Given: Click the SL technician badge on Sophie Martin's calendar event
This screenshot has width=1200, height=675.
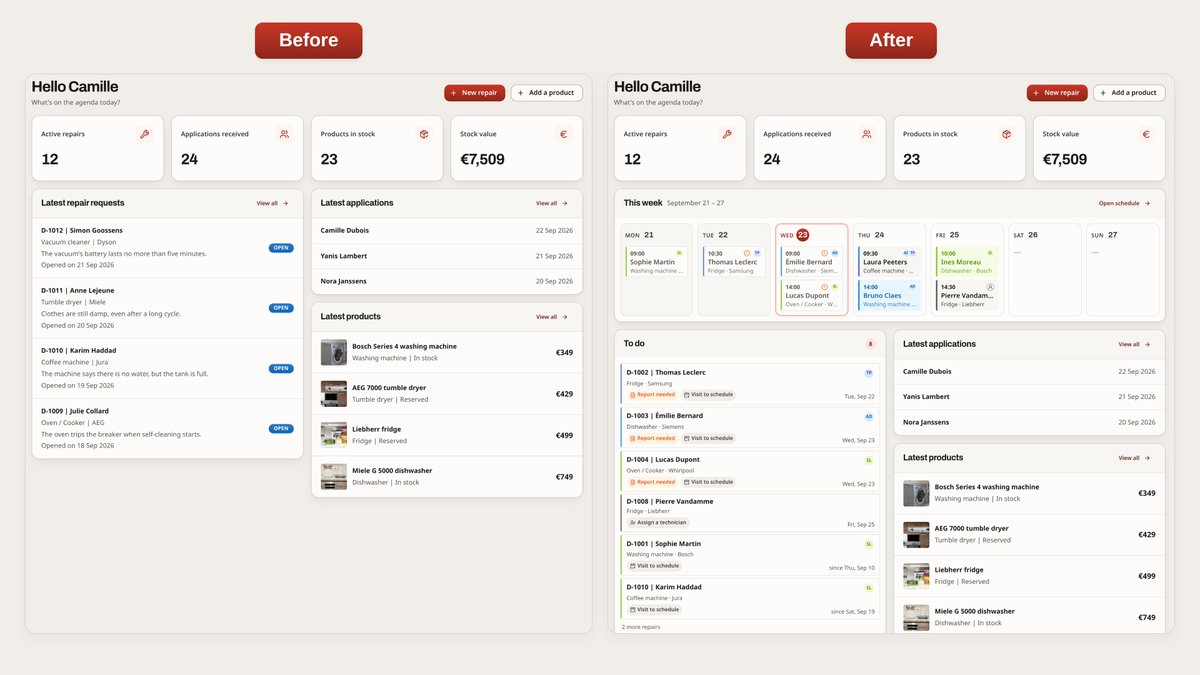Looking at the screenshot, I should (x=679, y=253).
